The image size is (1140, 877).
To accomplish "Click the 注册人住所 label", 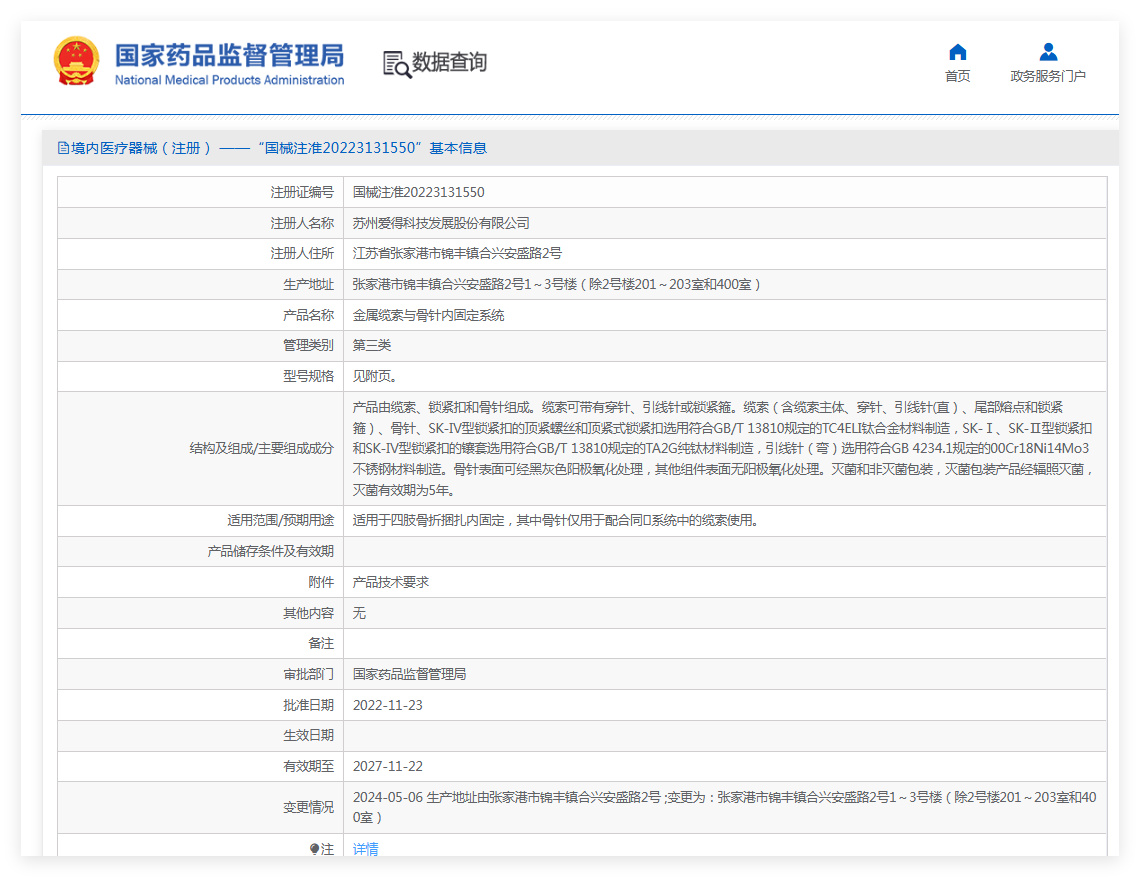I will [302, 254].
